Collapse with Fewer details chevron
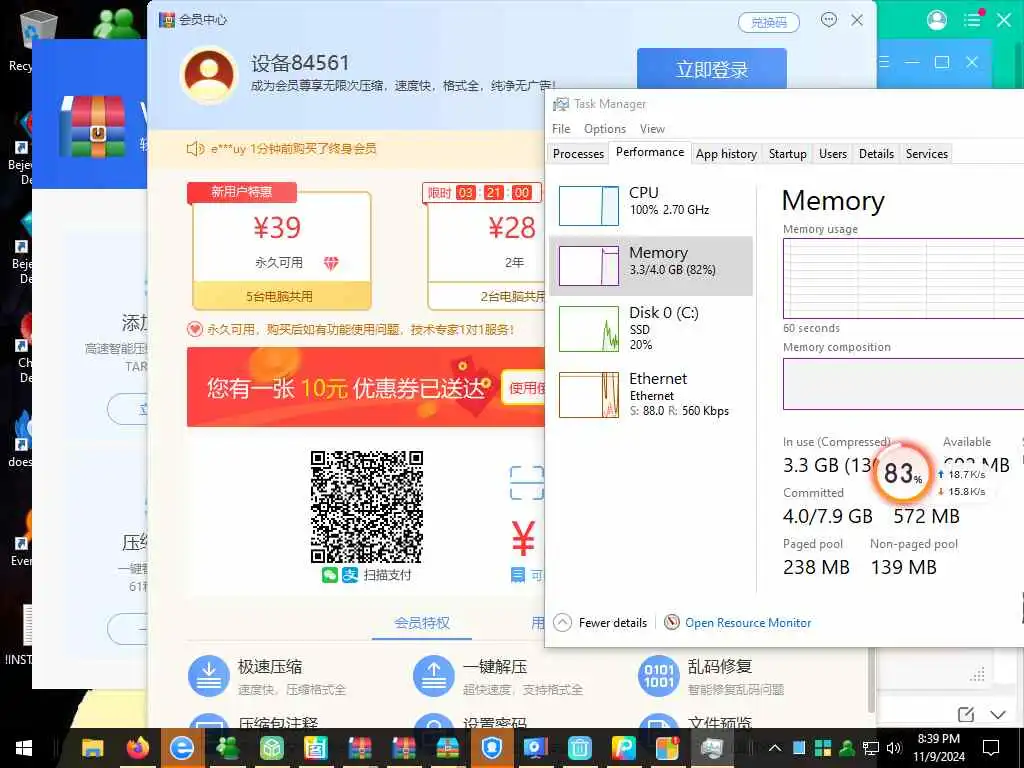 click(562, 622)
